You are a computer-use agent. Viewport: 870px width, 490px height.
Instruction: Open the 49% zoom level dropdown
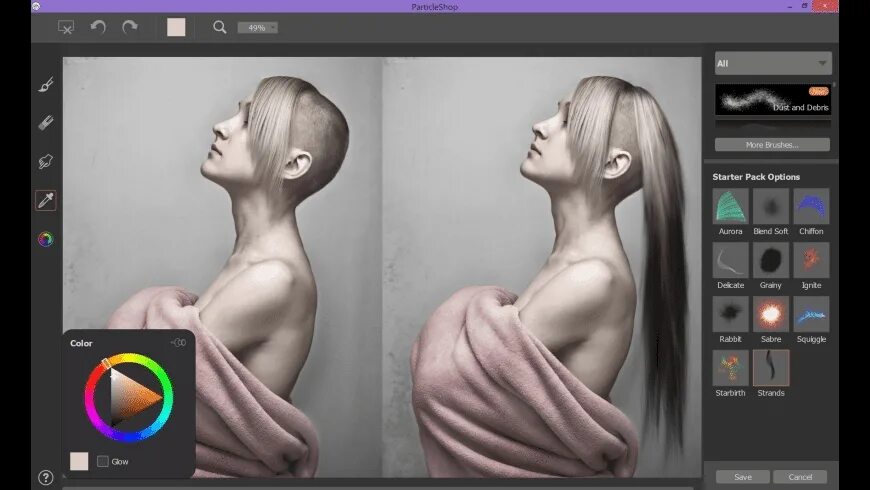(257, 28)
